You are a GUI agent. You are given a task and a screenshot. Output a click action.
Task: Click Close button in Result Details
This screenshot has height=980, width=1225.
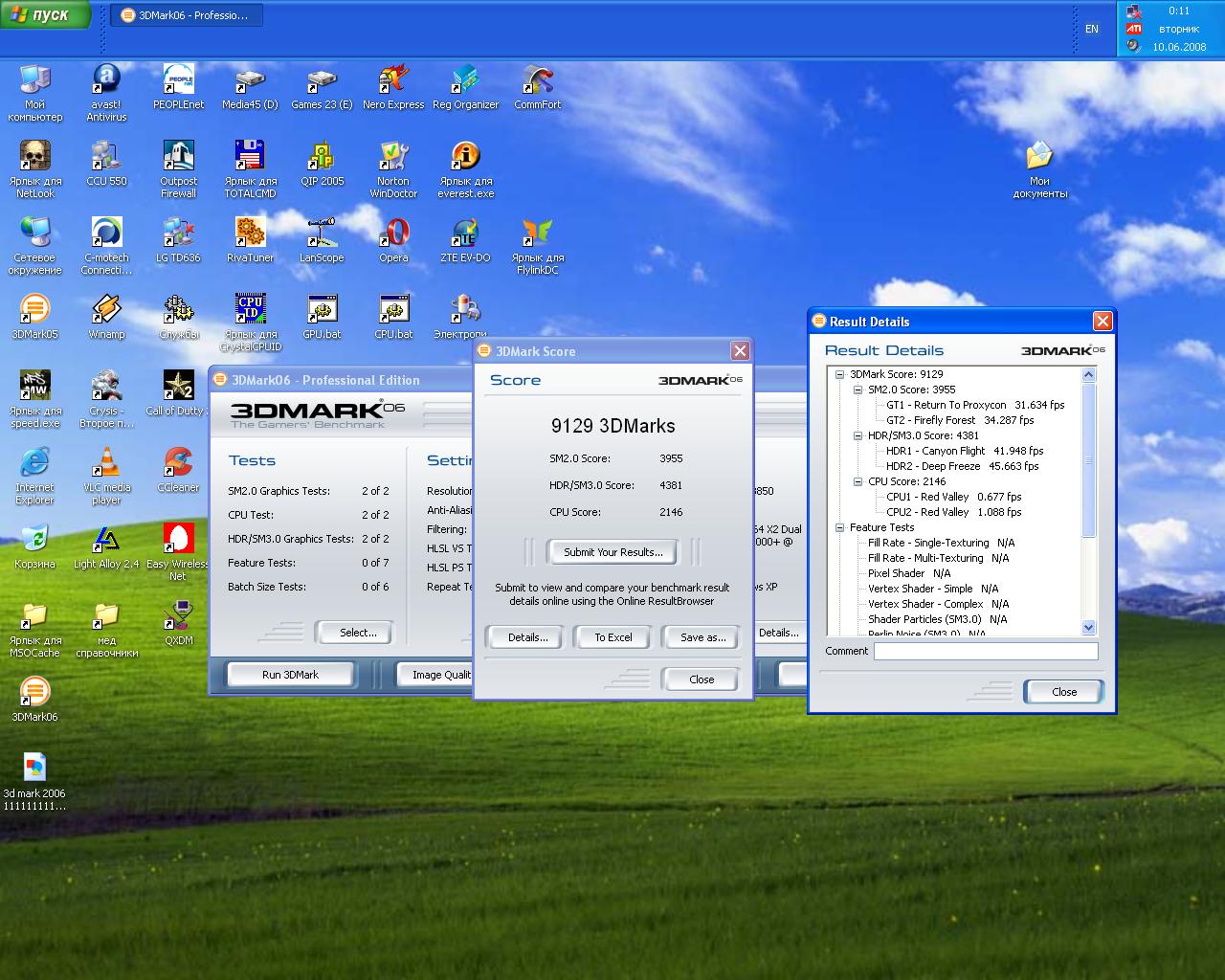(x=1064, y=692)
